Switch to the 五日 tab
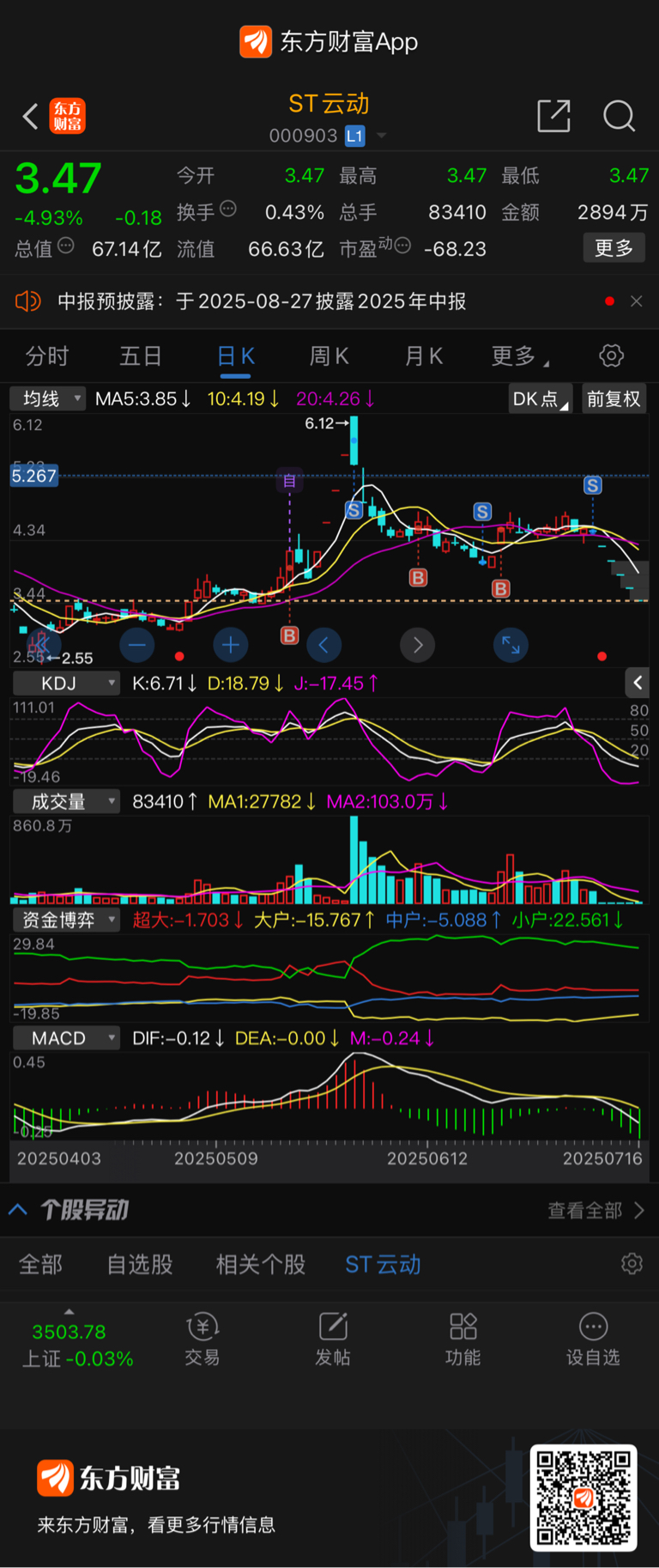Viewport: 659px width, 1568px height. pos(141,356)
